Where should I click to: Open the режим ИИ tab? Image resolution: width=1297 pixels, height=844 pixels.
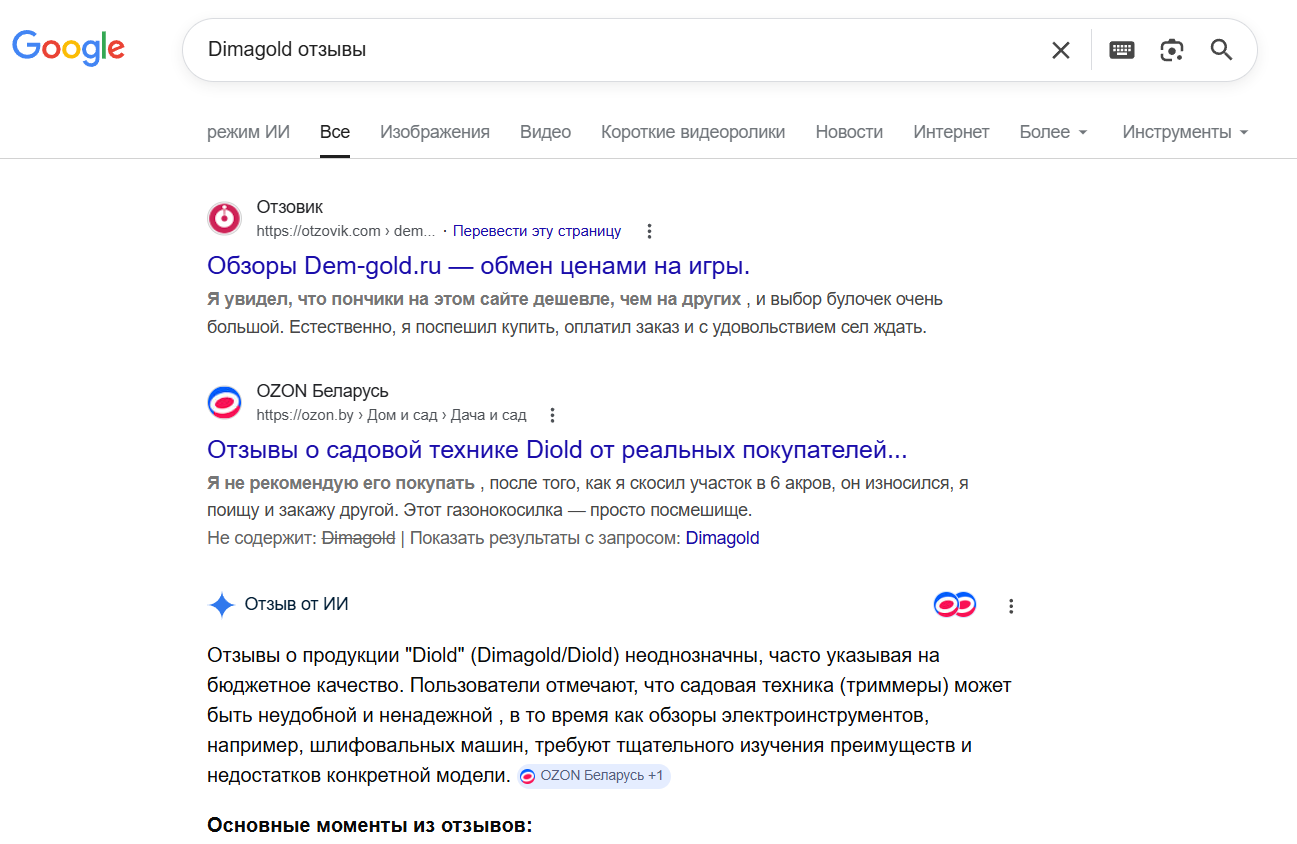[x=248, y=132]
